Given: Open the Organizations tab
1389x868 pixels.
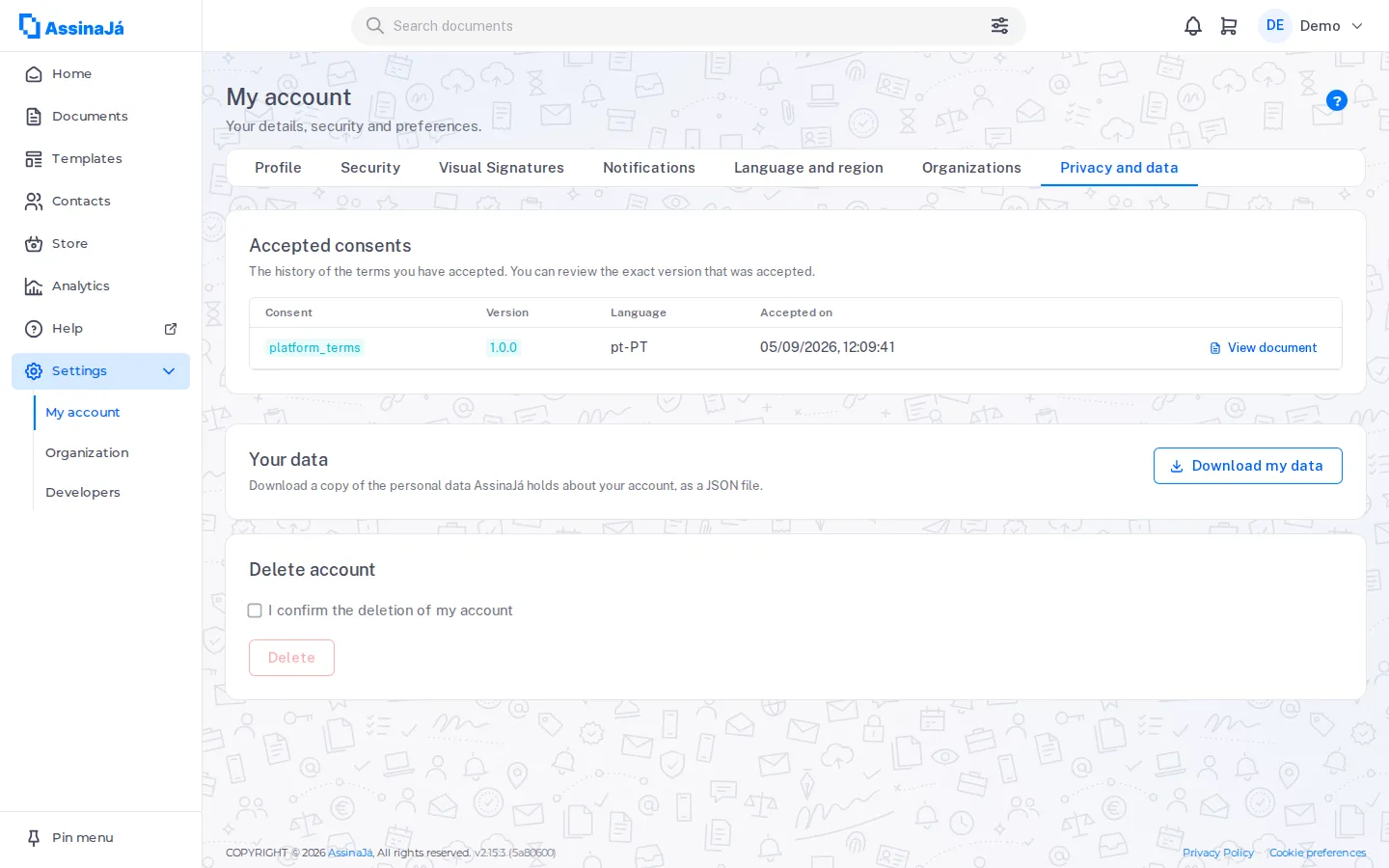Looking at the screenshot, I should point(971,168).
